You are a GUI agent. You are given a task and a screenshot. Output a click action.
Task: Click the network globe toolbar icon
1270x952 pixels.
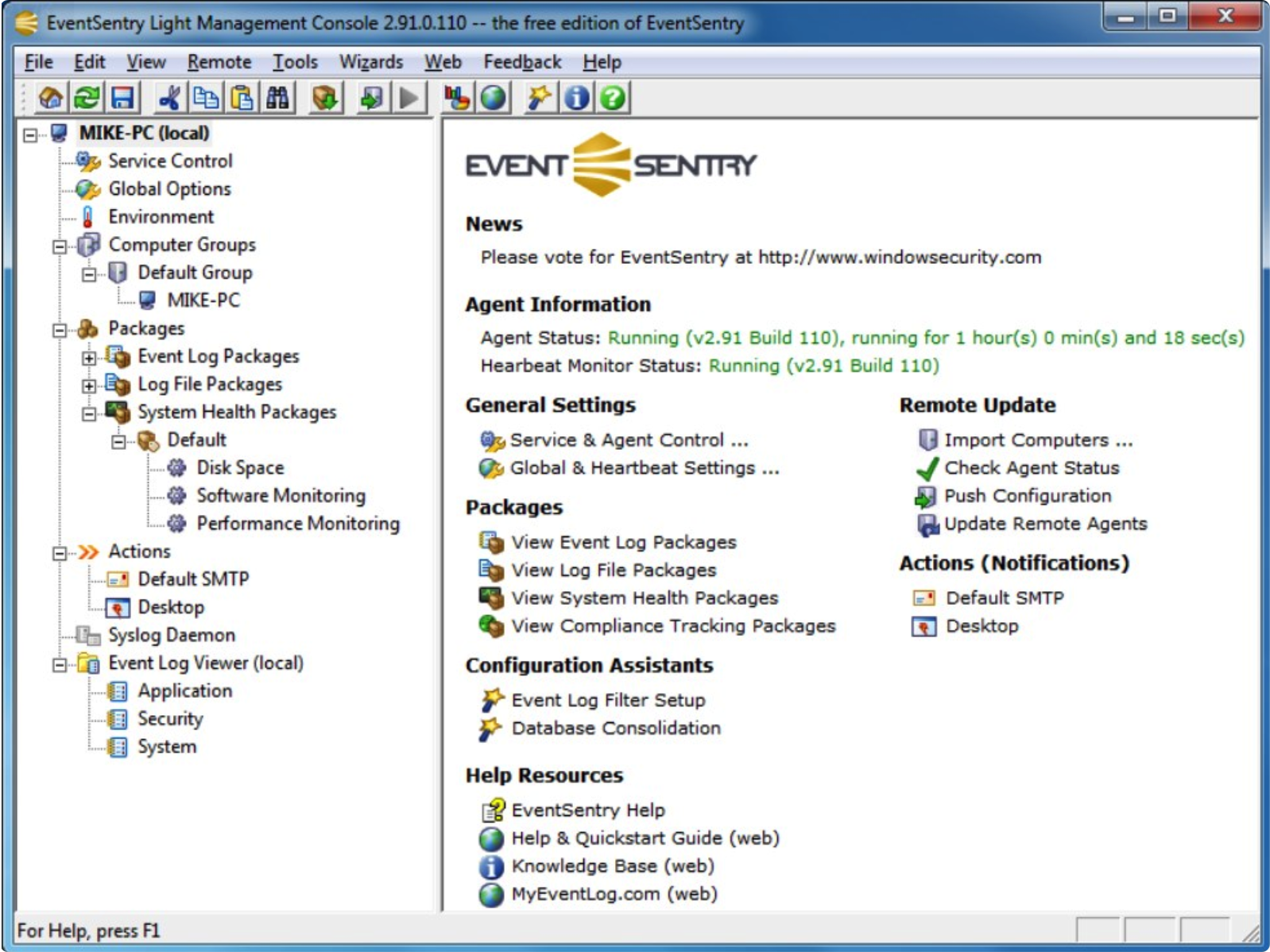tap(494, 98)
